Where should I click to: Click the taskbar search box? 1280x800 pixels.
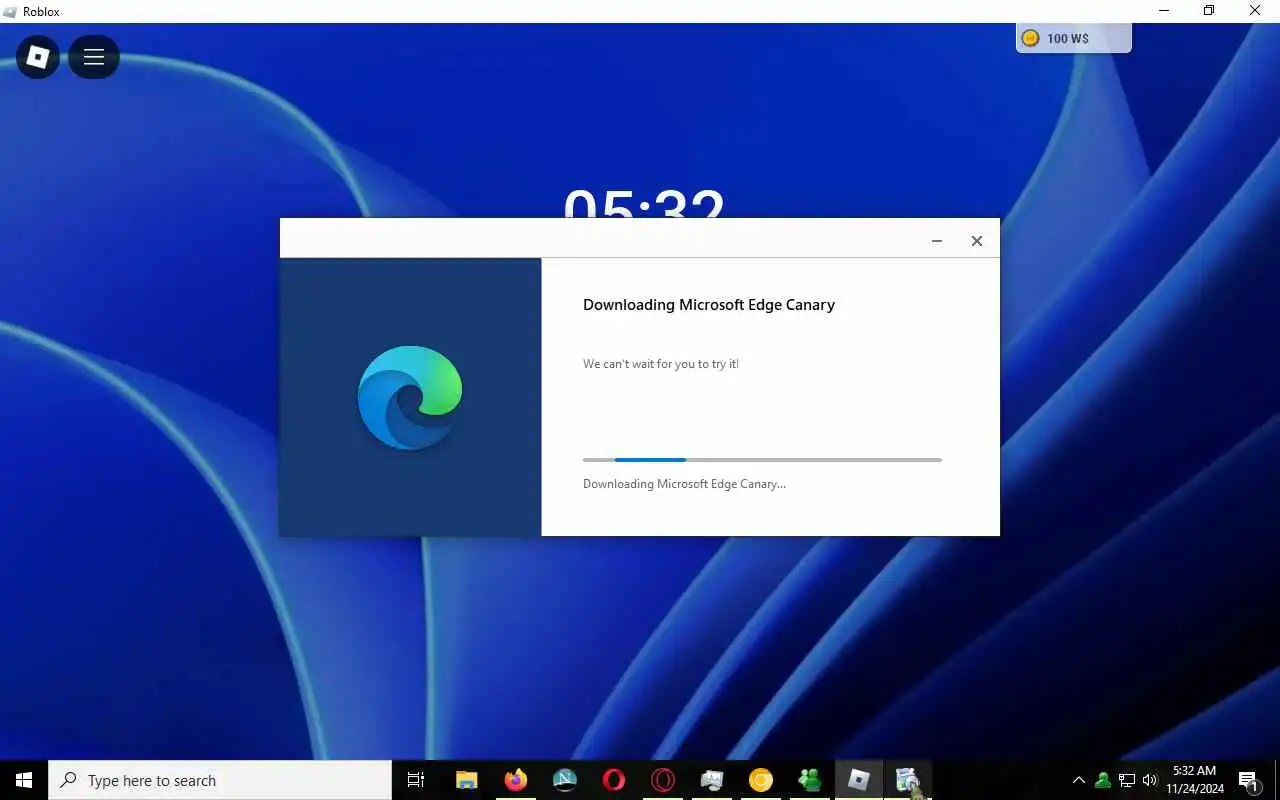click(220, 780)
